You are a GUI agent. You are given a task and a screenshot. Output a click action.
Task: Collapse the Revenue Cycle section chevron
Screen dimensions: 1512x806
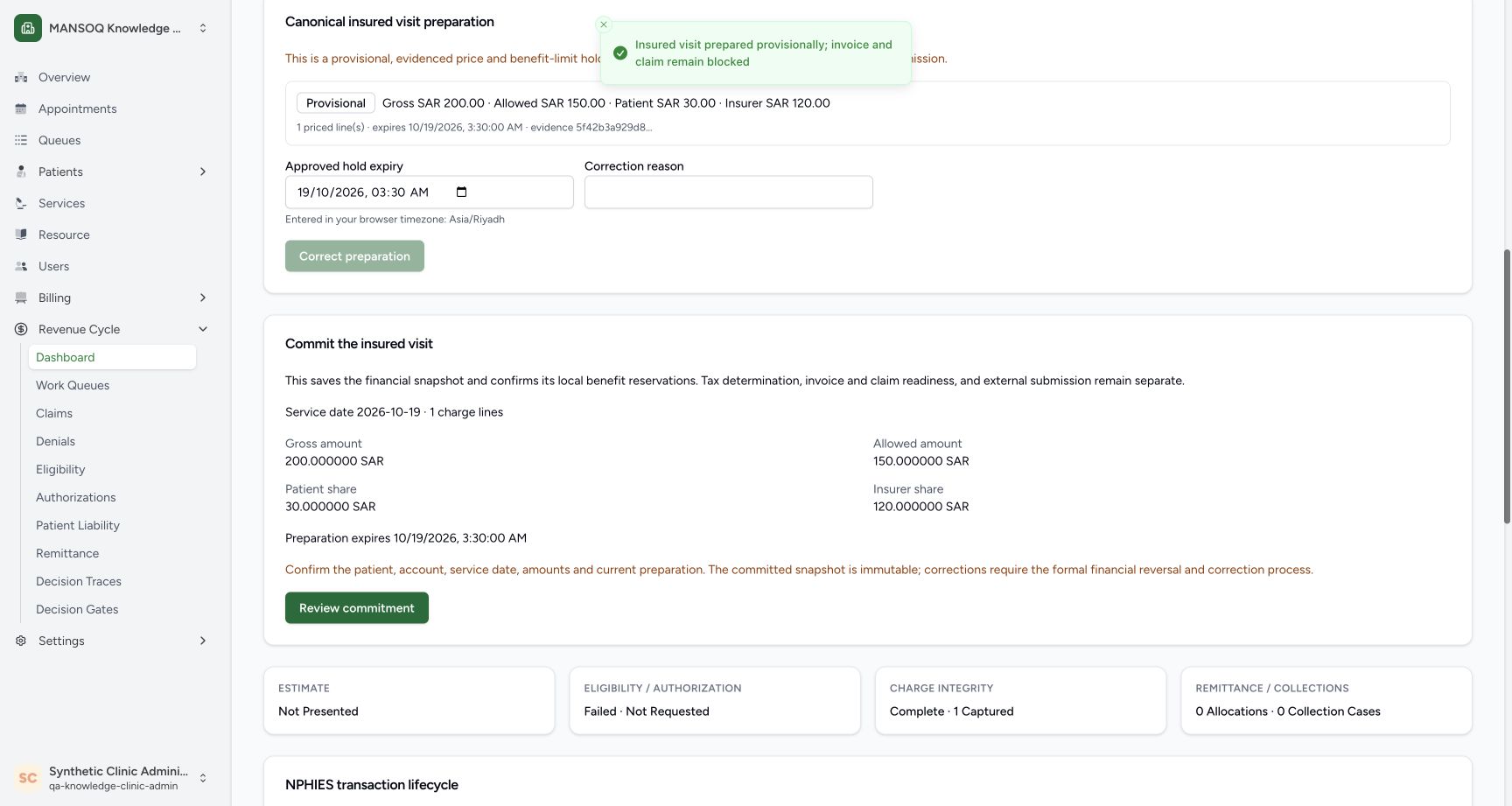[x=203, y=329]
